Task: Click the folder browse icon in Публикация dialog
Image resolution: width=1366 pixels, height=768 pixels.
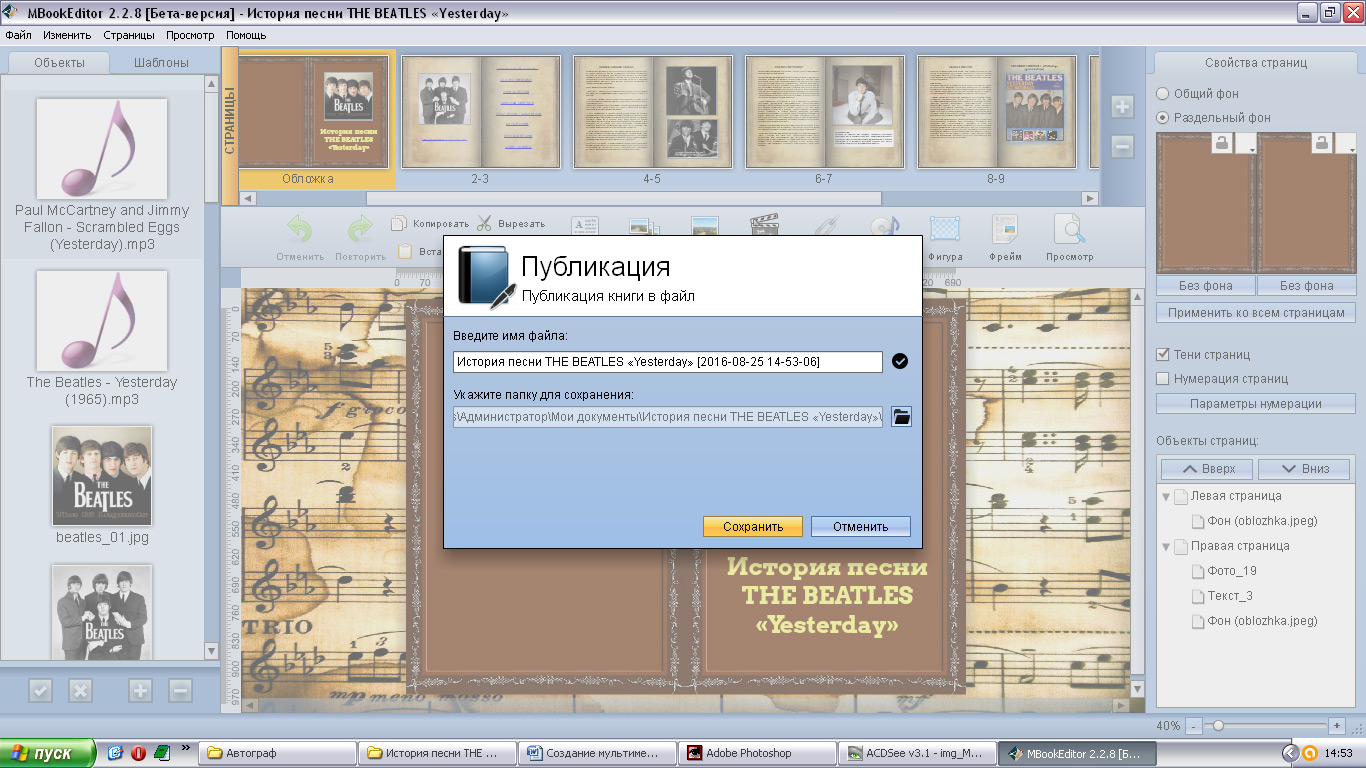Action: tap(901, 417)
